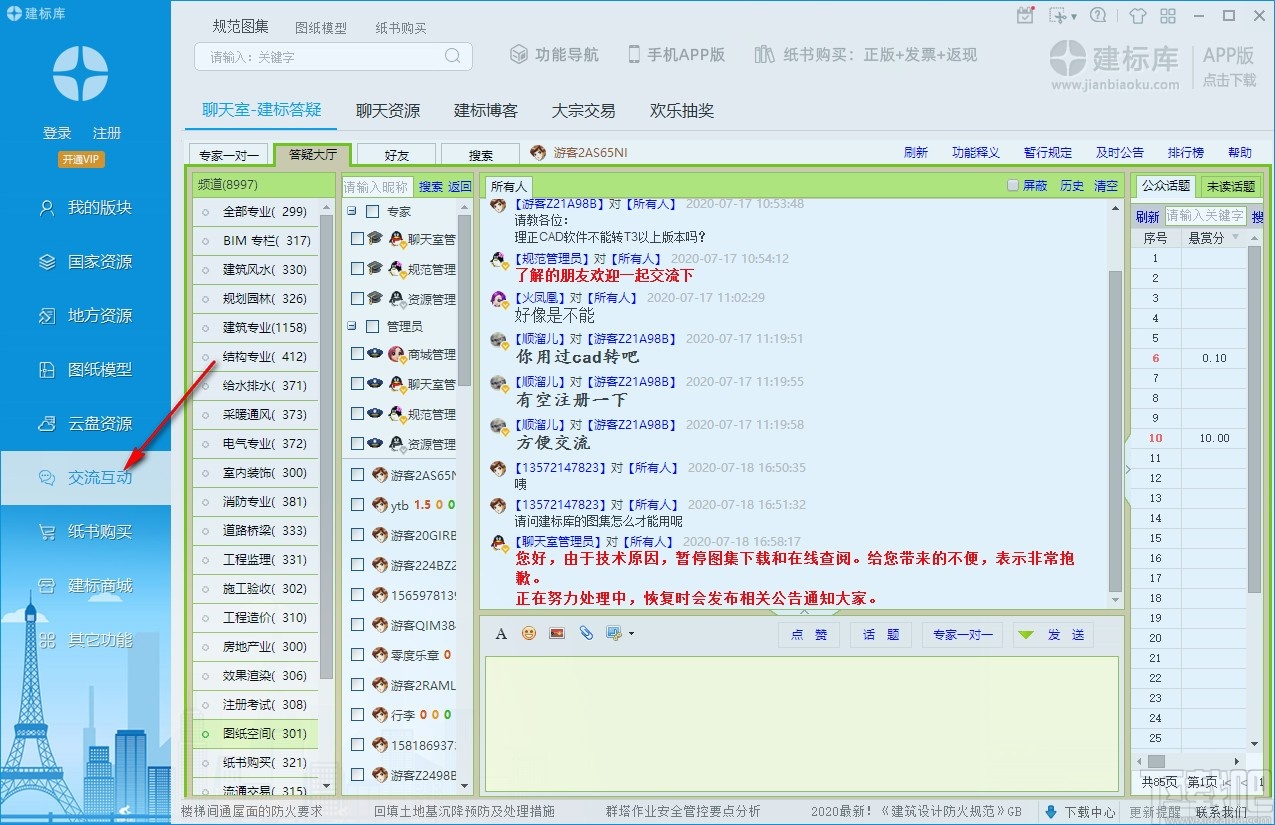Expand the send options arrow on 发送
This screenshot has width=1275, height=825.
click(x=1025, y=634)
